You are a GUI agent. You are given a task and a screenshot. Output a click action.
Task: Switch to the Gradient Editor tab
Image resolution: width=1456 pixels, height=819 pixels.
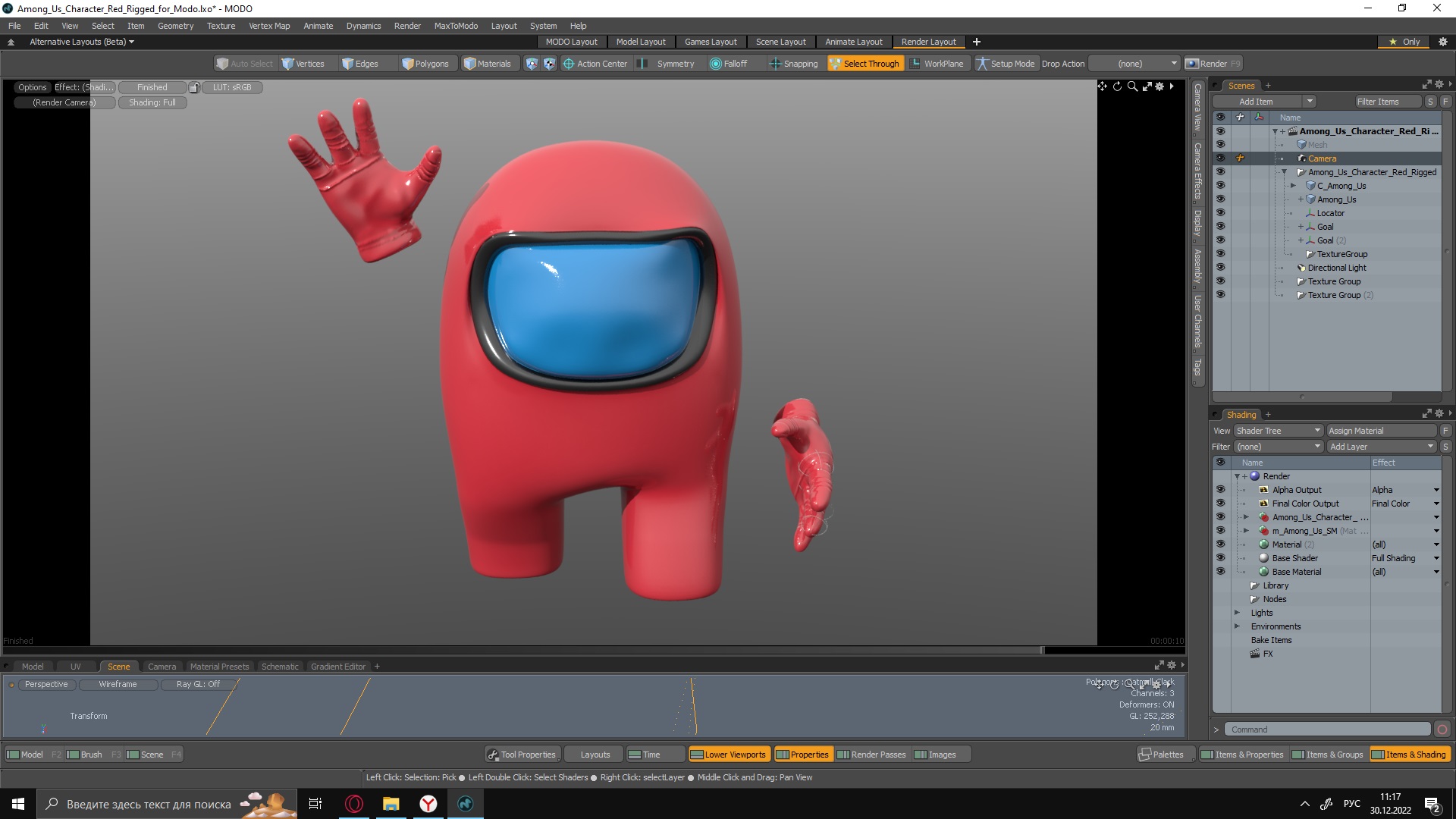tap(337, 667)
